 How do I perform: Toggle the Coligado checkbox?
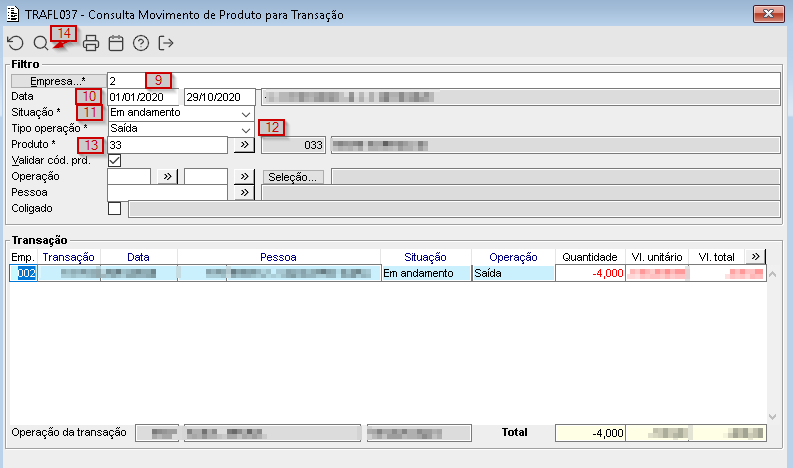click(114, 208)
